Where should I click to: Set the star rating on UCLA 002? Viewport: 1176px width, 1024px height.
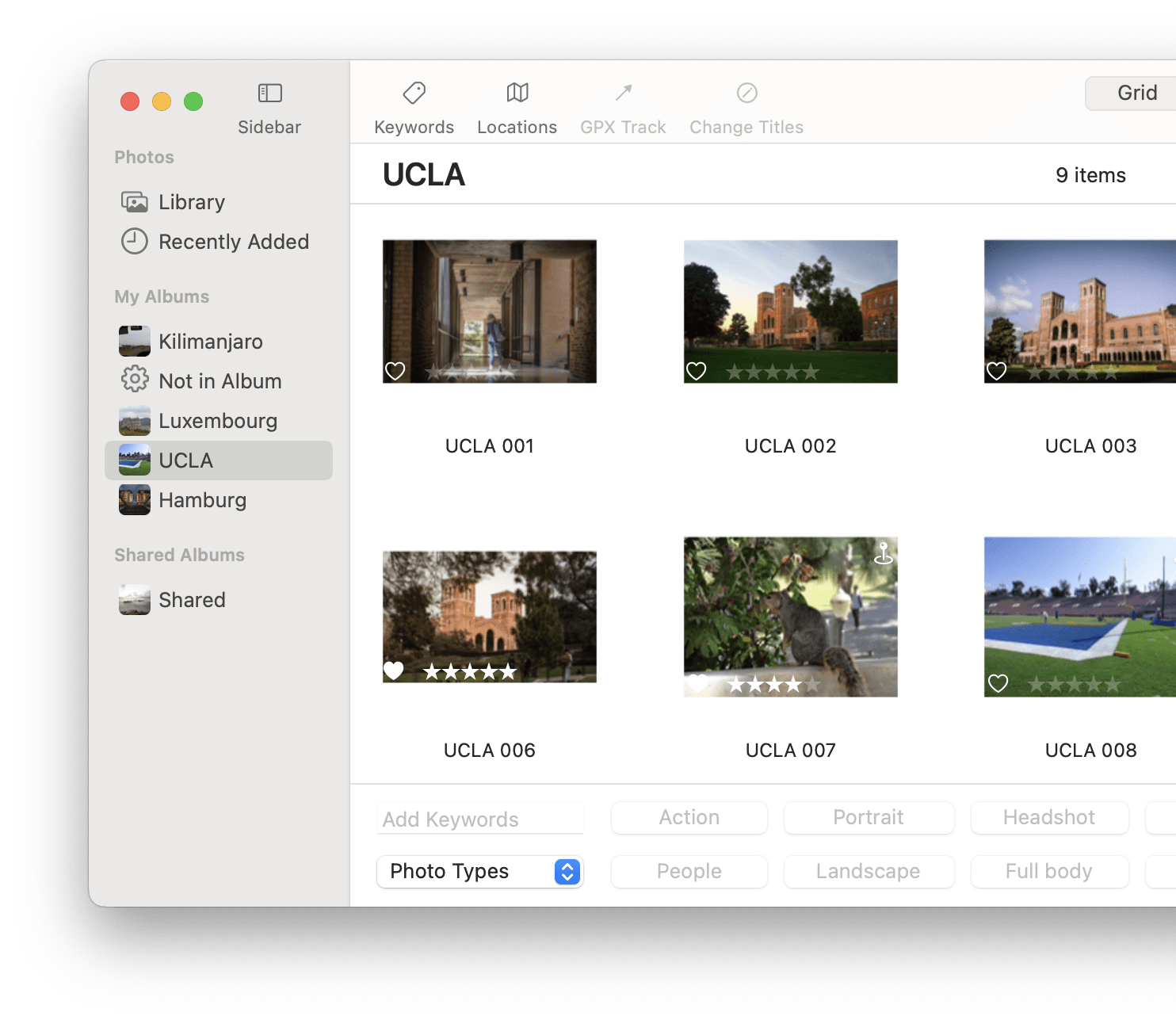pyautogui.click(x=773, y=372)
